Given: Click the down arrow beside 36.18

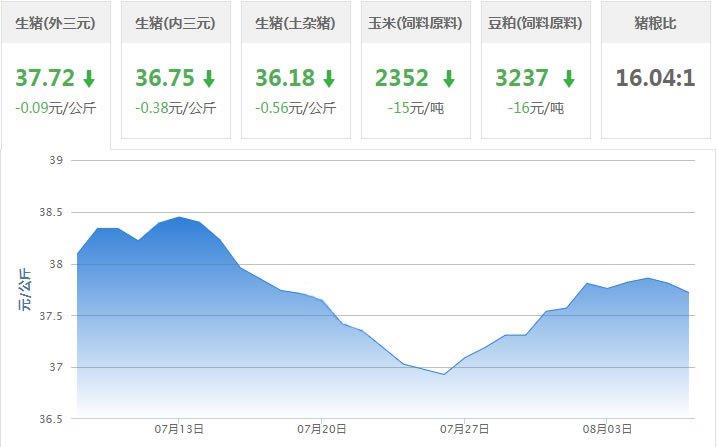Looking at the screenshot, I should click(329, 78).
